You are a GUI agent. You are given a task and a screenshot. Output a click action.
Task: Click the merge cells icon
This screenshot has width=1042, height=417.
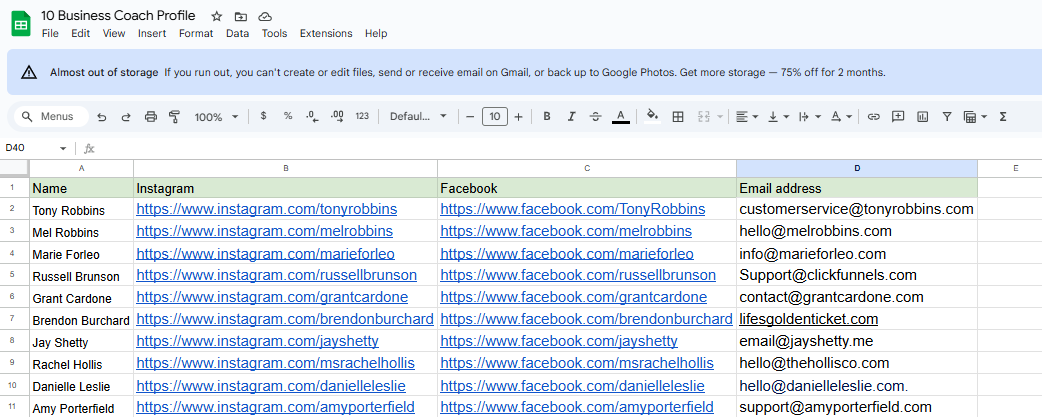coord(704,117)
